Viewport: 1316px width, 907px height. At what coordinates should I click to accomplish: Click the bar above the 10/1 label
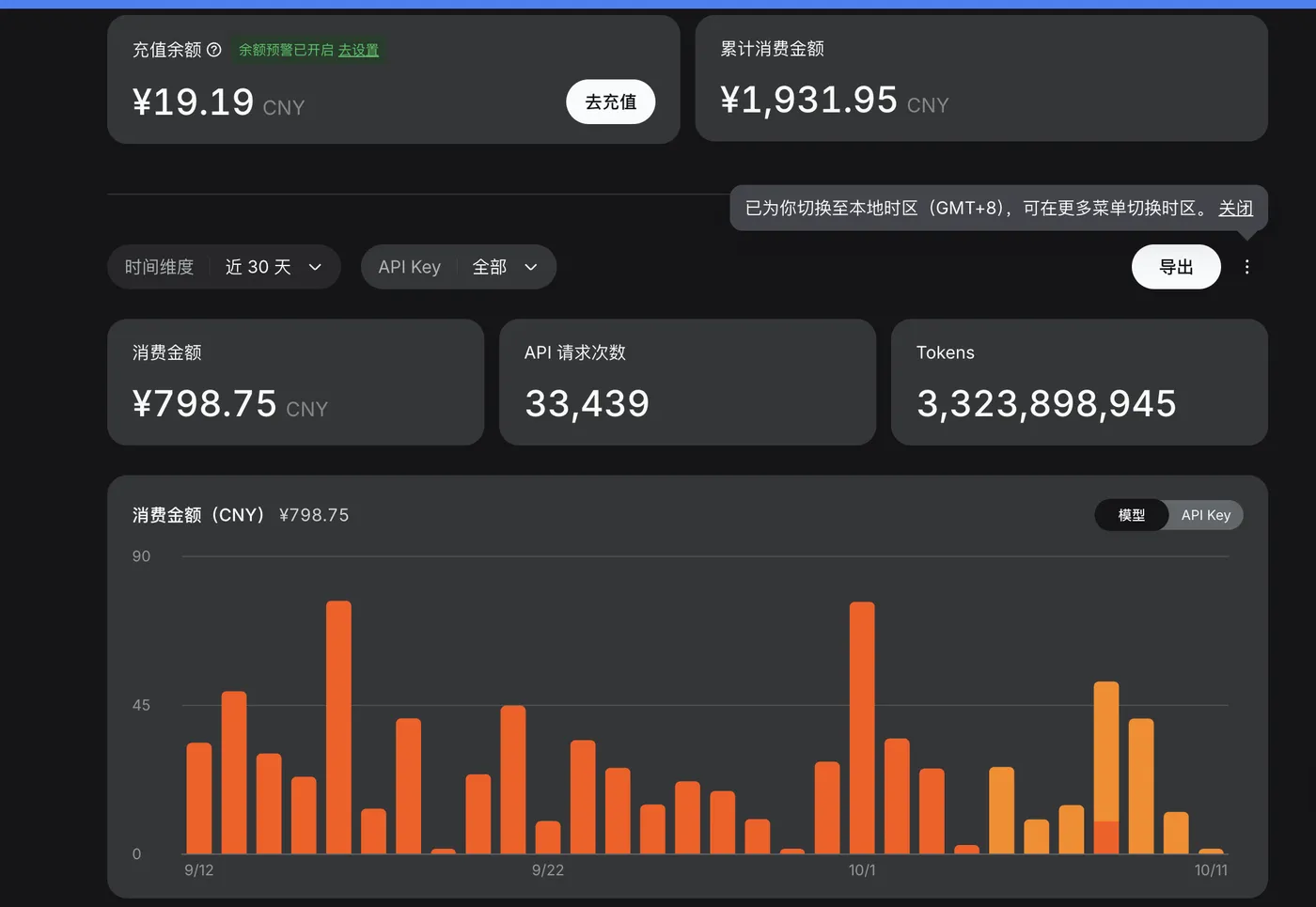862,727
